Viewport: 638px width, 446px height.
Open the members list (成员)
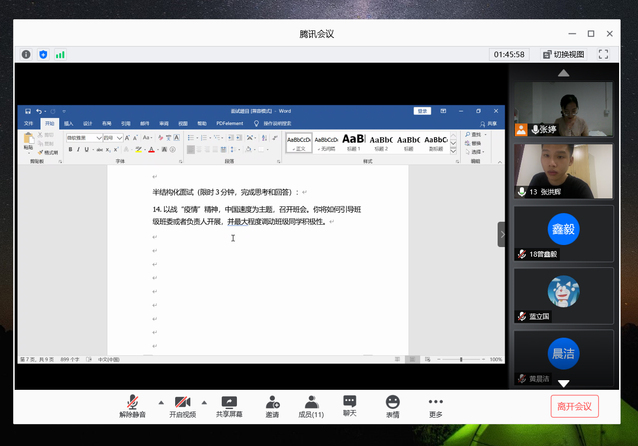(x=311, y=402)
